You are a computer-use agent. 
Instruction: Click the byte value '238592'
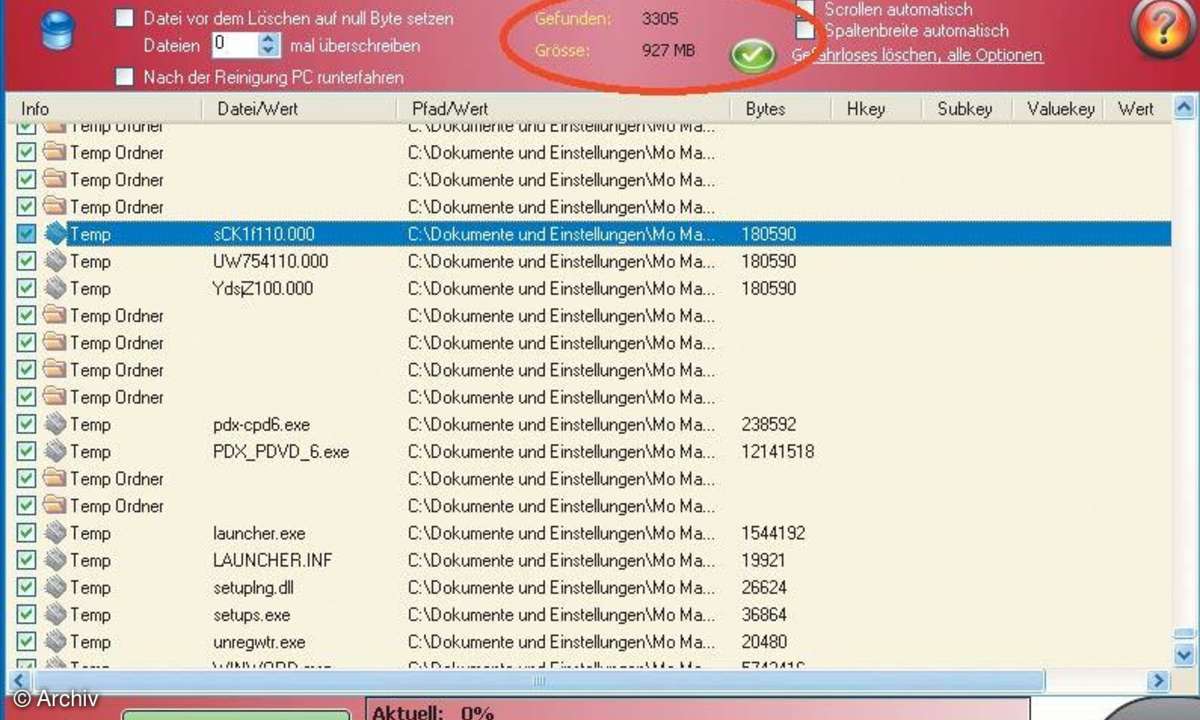coord(769,424)
